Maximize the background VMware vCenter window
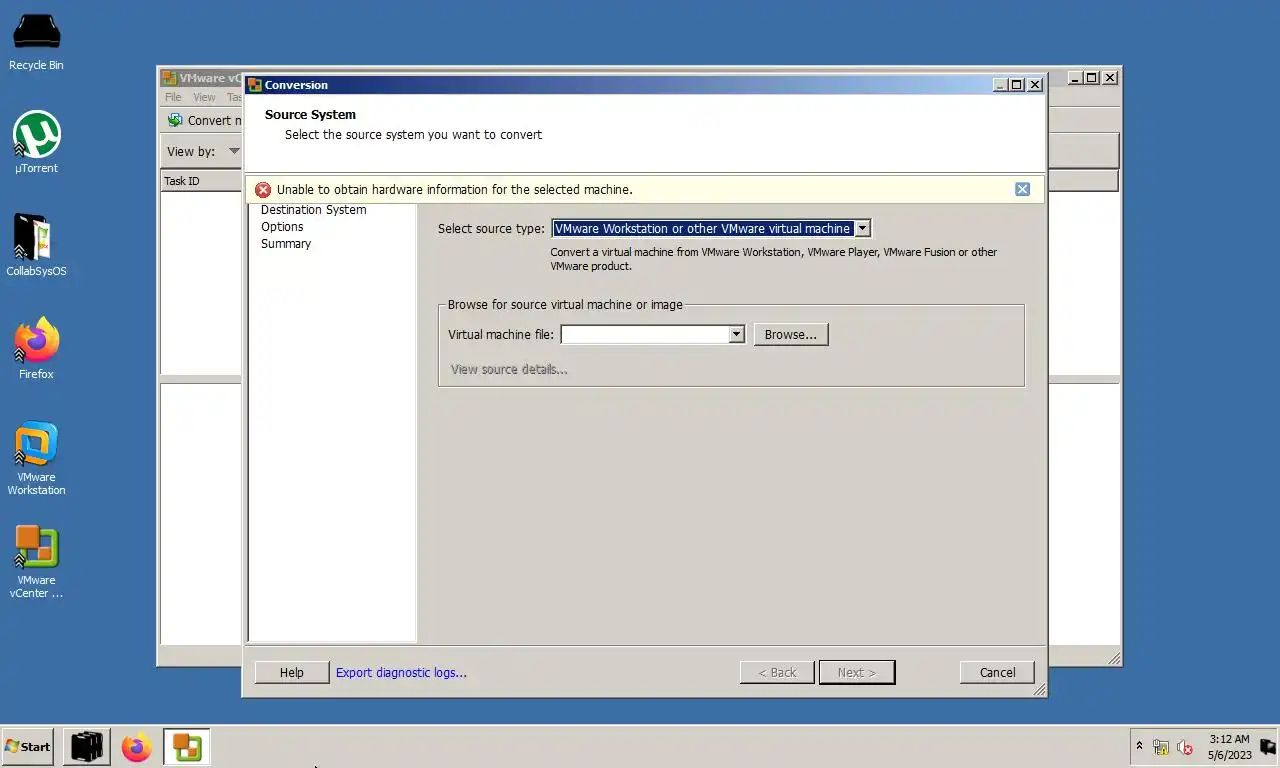 click(1091, 78)
